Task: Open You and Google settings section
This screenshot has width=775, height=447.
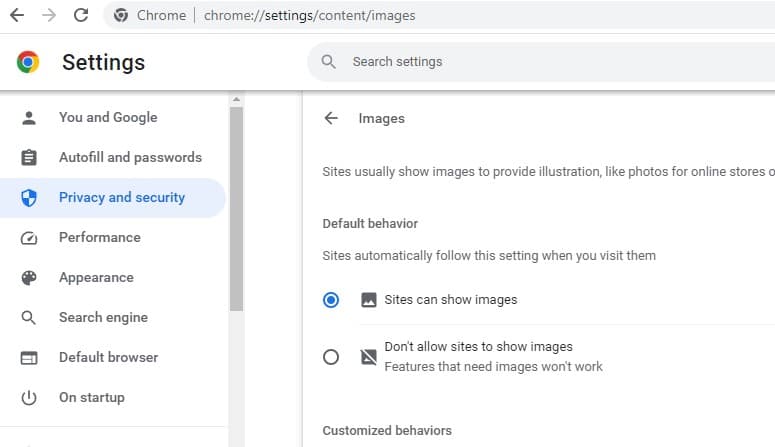Action: (108, 118)
